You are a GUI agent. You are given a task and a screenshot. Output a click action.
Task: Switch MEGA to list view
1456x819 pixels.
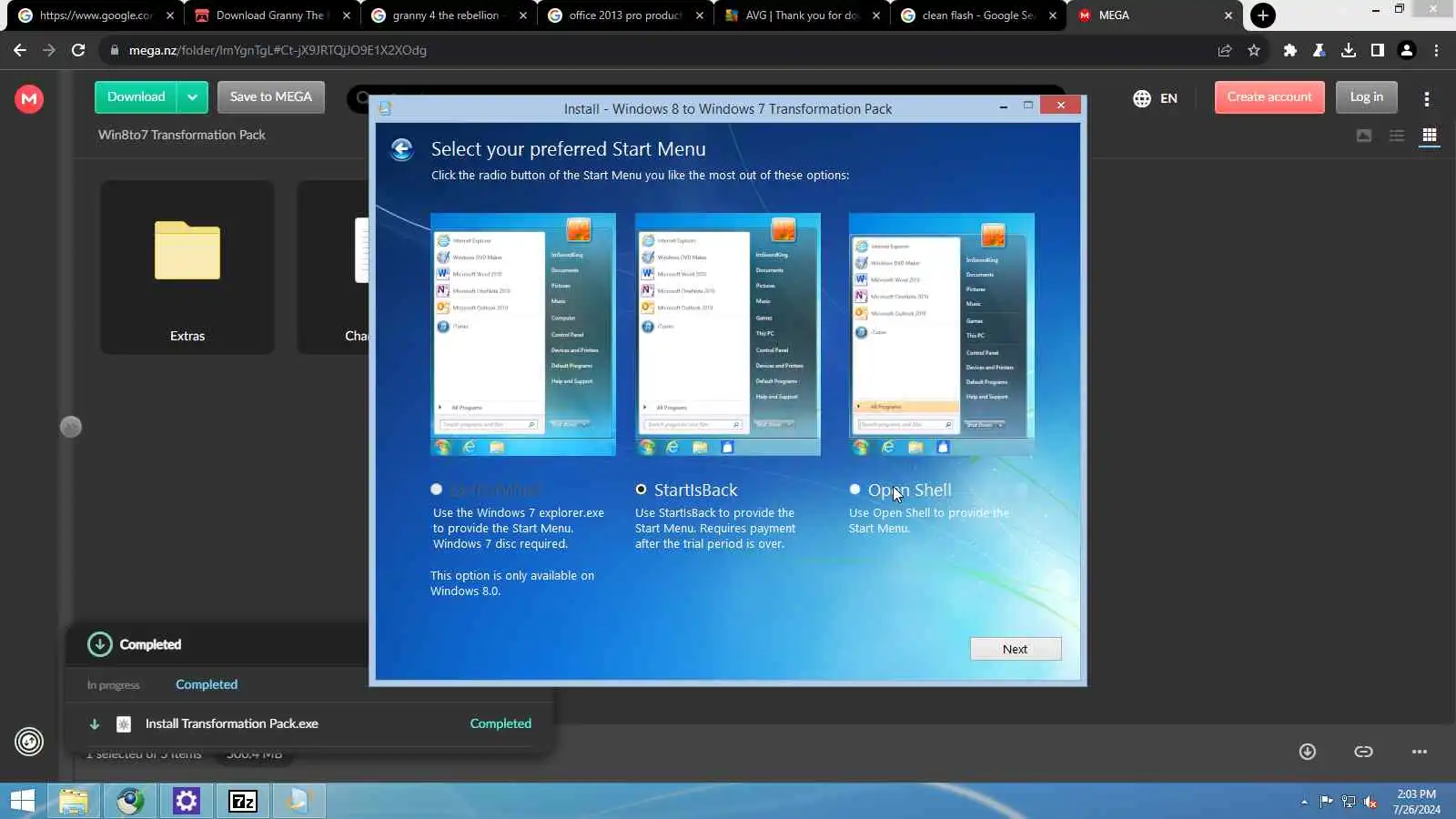click(1397, 136)
